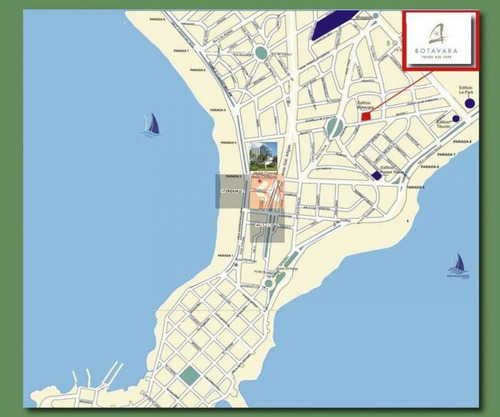This screenshot has width=500, height=417.
Task: Click the sailboat icon in the left bay
Action: (152, 124)
